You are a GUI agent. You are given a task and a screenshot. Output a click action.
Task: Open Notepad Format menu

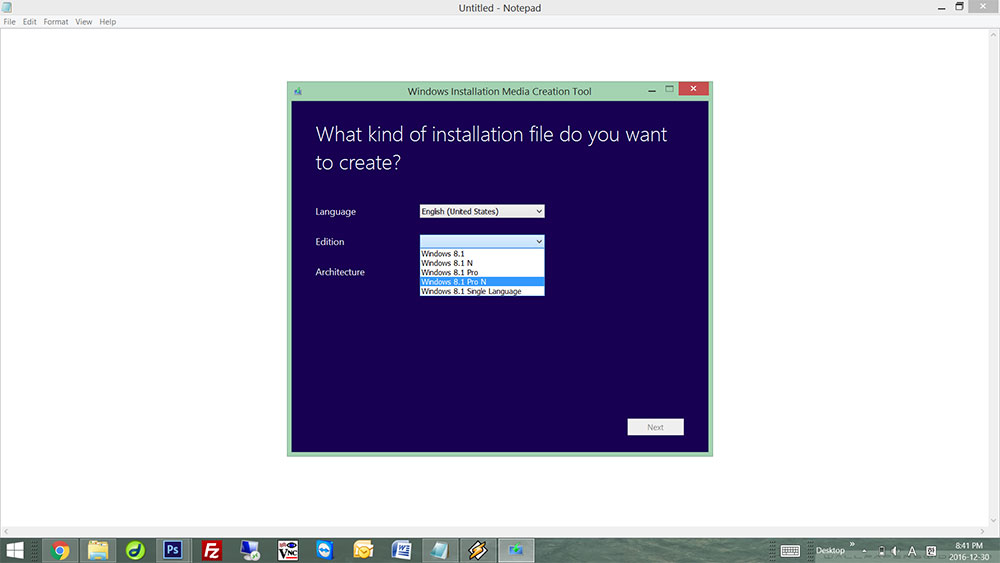pyautogui.click(x=55, y=22)
